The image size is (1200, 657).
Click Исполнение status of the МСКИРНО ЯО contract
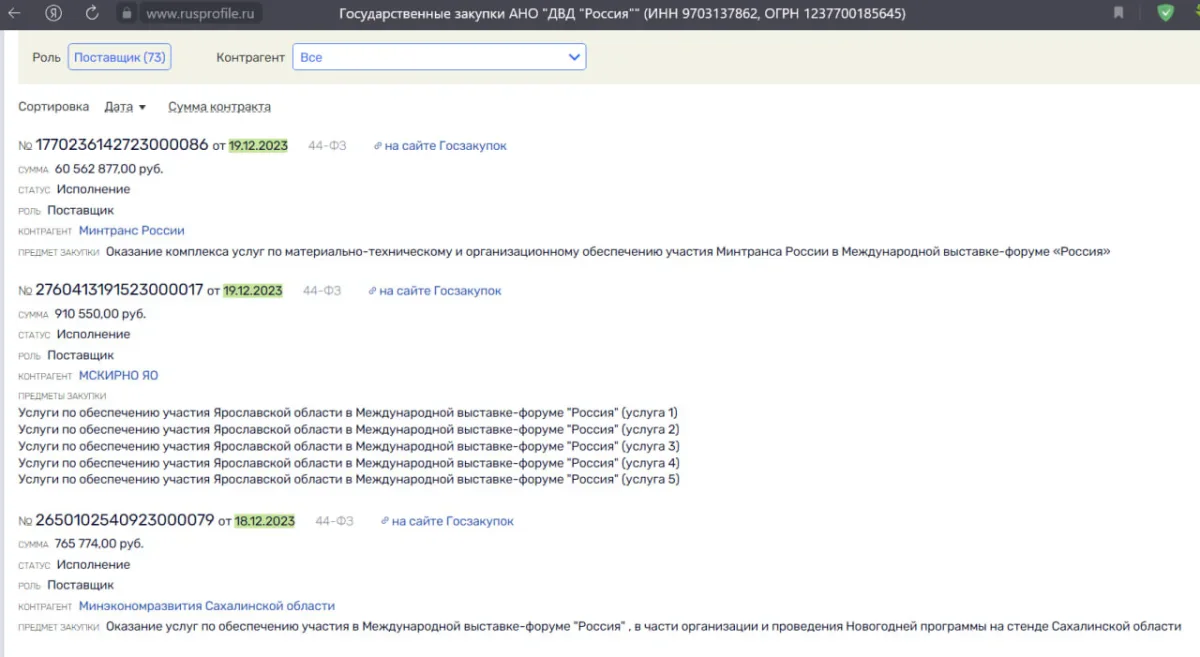[93, 335]
